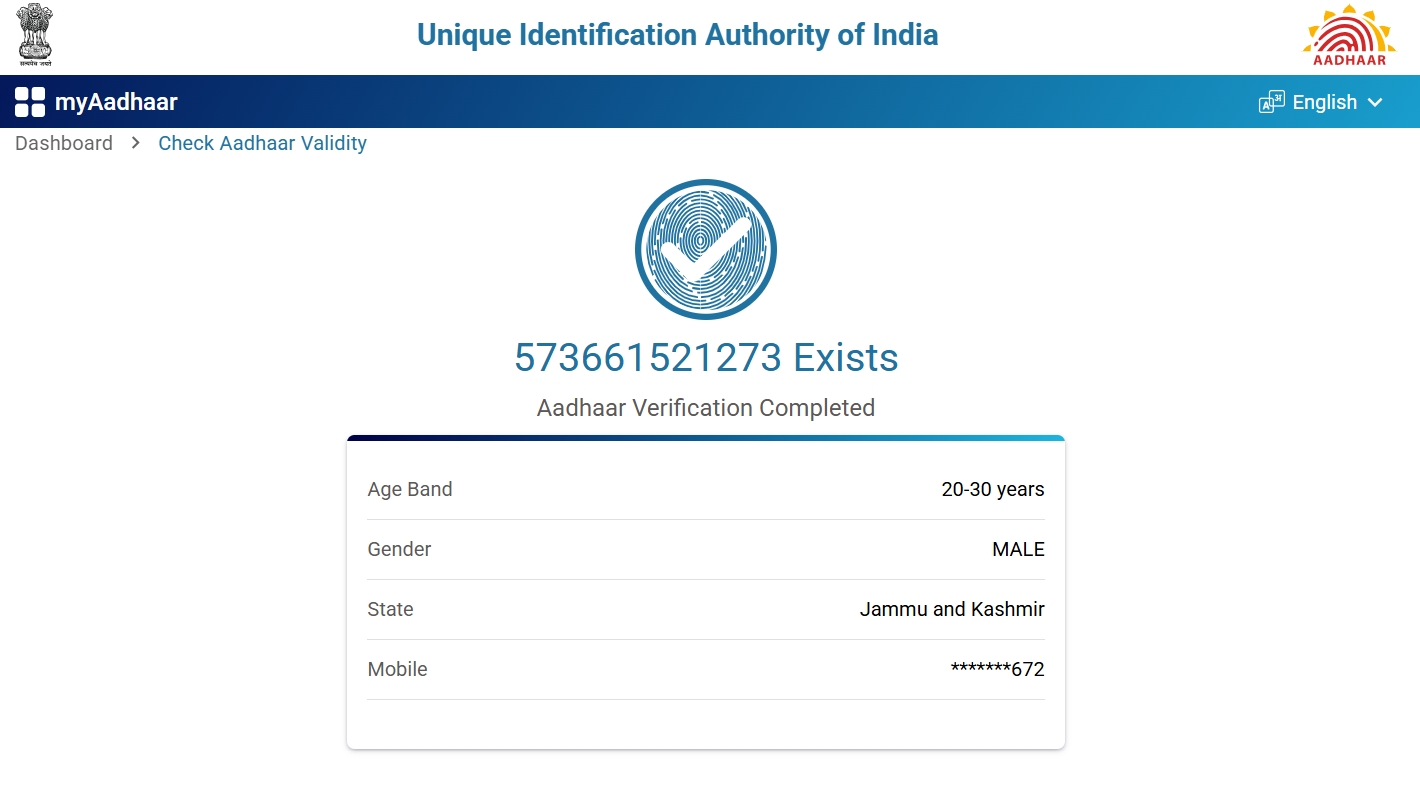
Task: Click the language dropdown chevron arrow
Action: [x=1375, y=102]
